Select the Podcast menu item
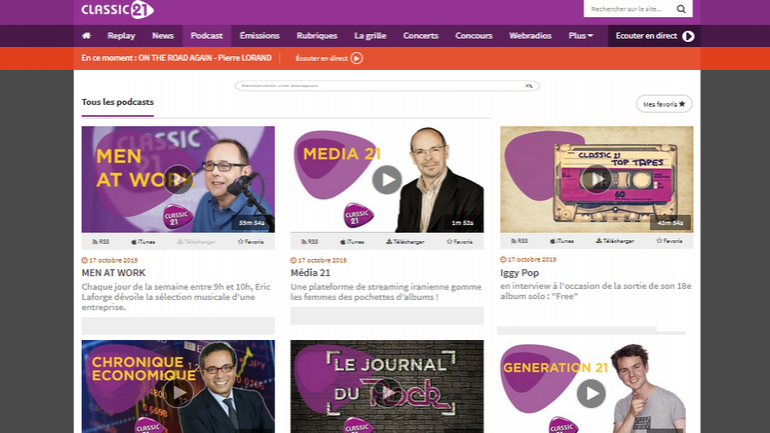Viewport: 770px width, 433px height. pos(207,36)
